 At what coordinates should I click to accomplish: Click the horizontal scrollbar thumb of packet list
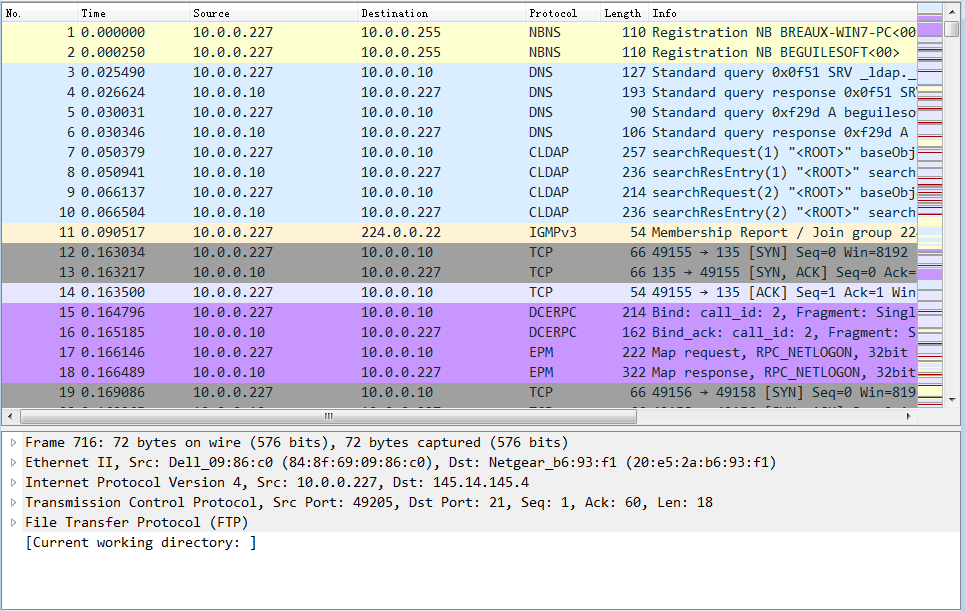point(329,417)
